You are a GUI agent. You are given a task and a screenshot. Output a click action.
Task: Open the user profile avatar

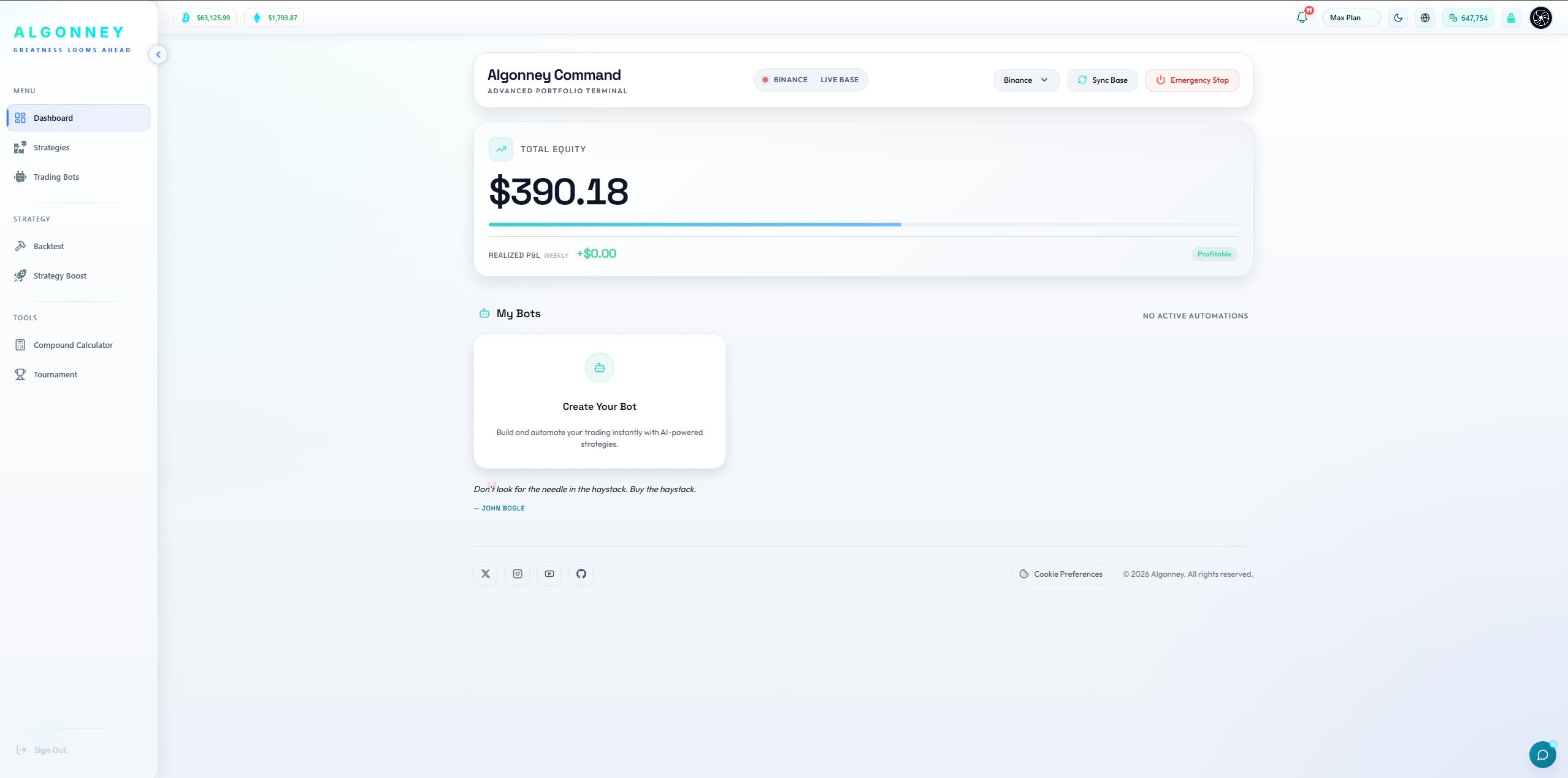[x=1541, y=18]
